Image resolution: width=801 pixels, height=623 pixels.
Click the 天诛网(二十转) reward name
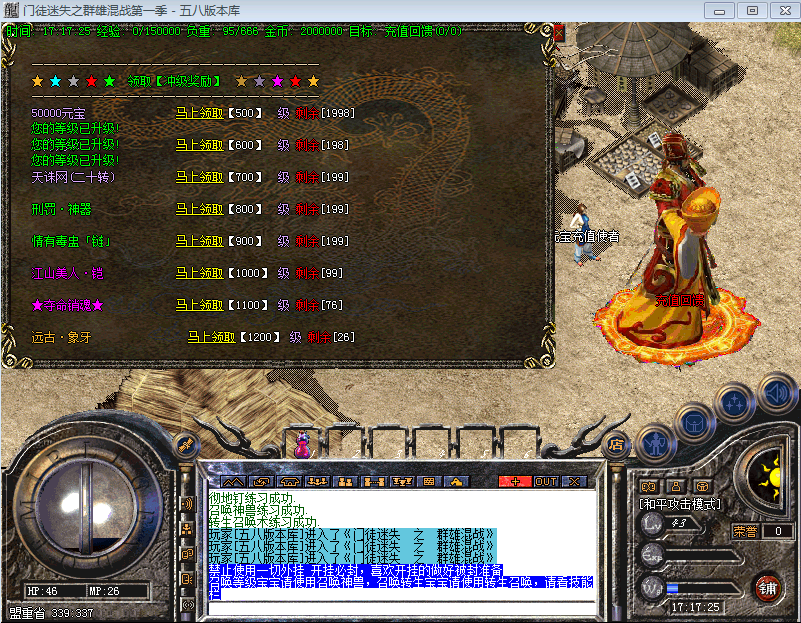pyautogui.click(x=73, y=177)
